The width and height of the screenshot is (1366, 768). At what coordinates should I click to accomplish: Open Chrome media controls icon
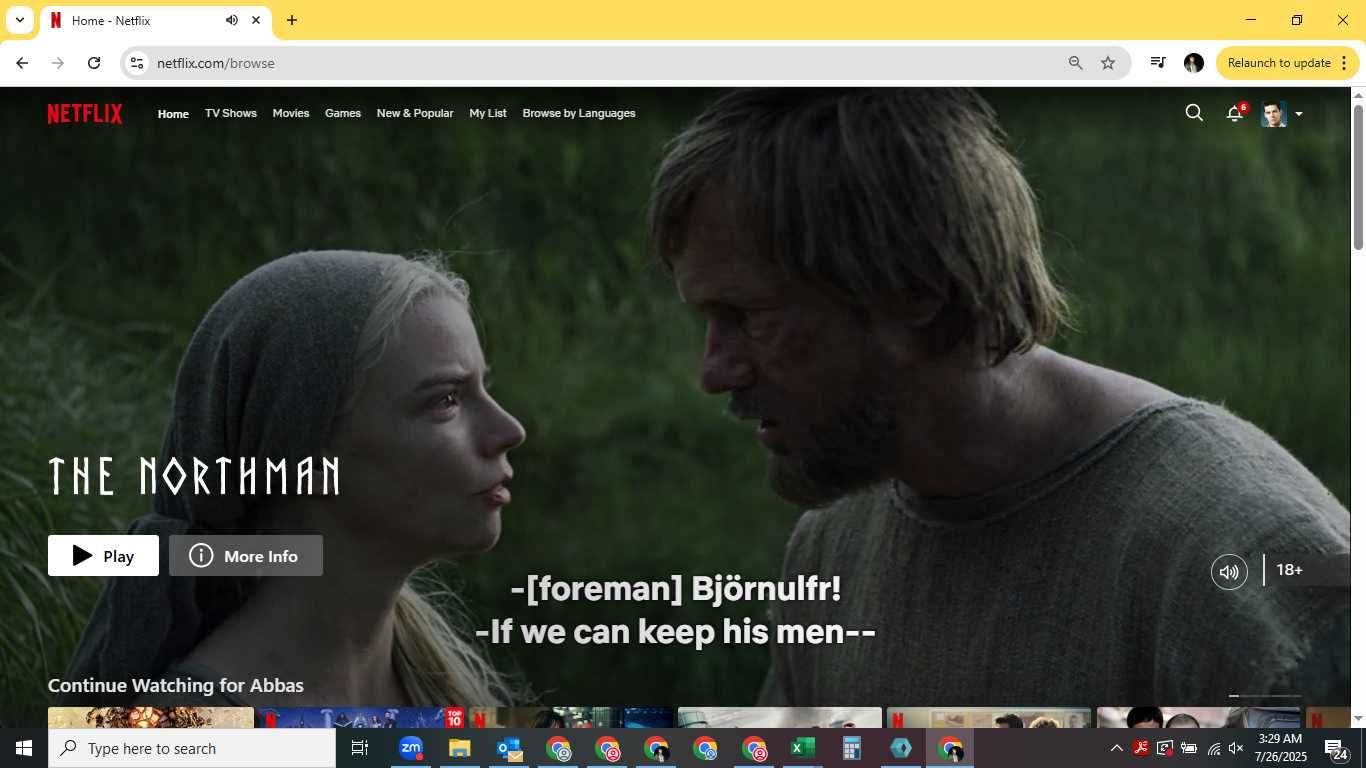coord(1158,63)
